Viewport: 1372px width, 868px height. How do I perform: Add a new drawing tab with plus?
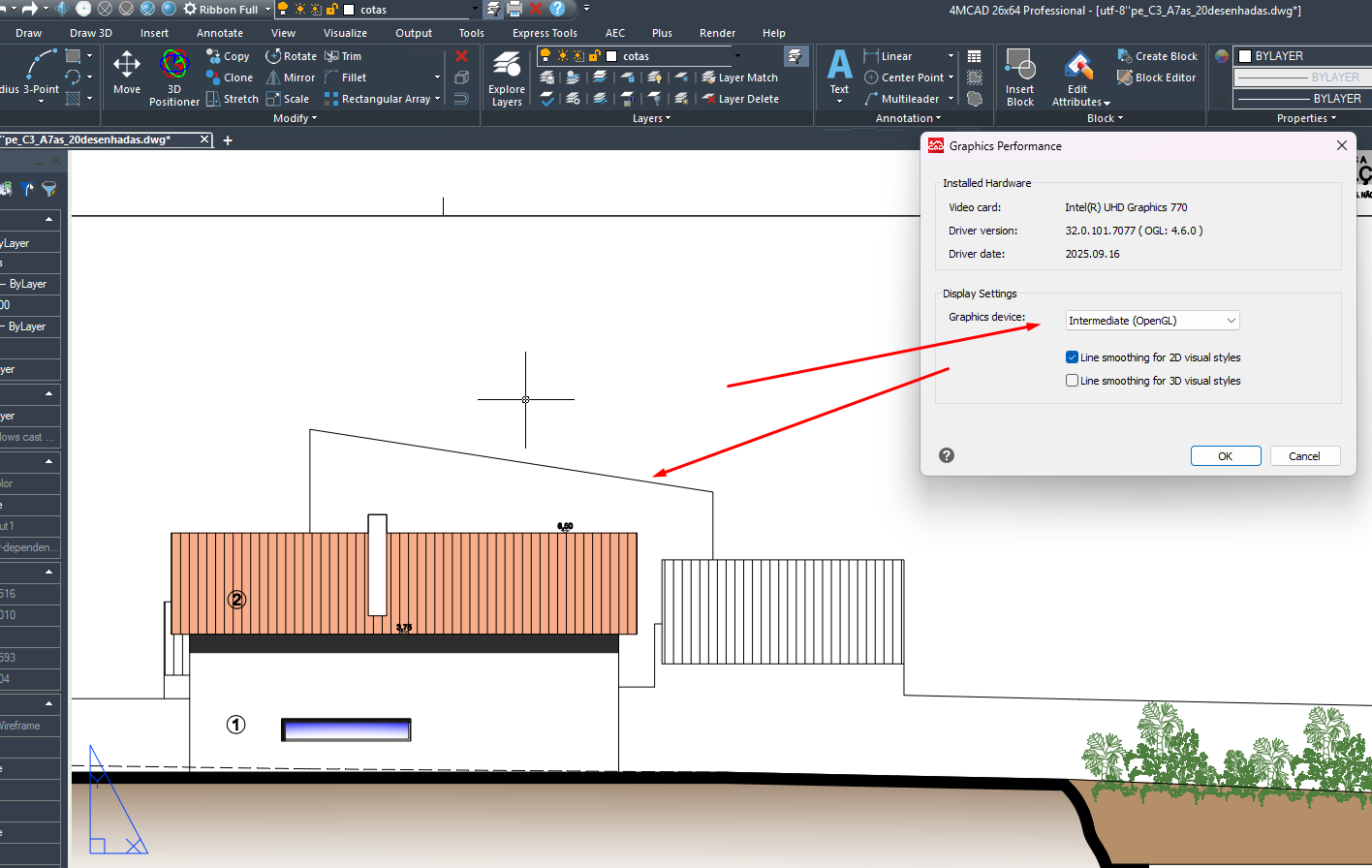(228, 140)
